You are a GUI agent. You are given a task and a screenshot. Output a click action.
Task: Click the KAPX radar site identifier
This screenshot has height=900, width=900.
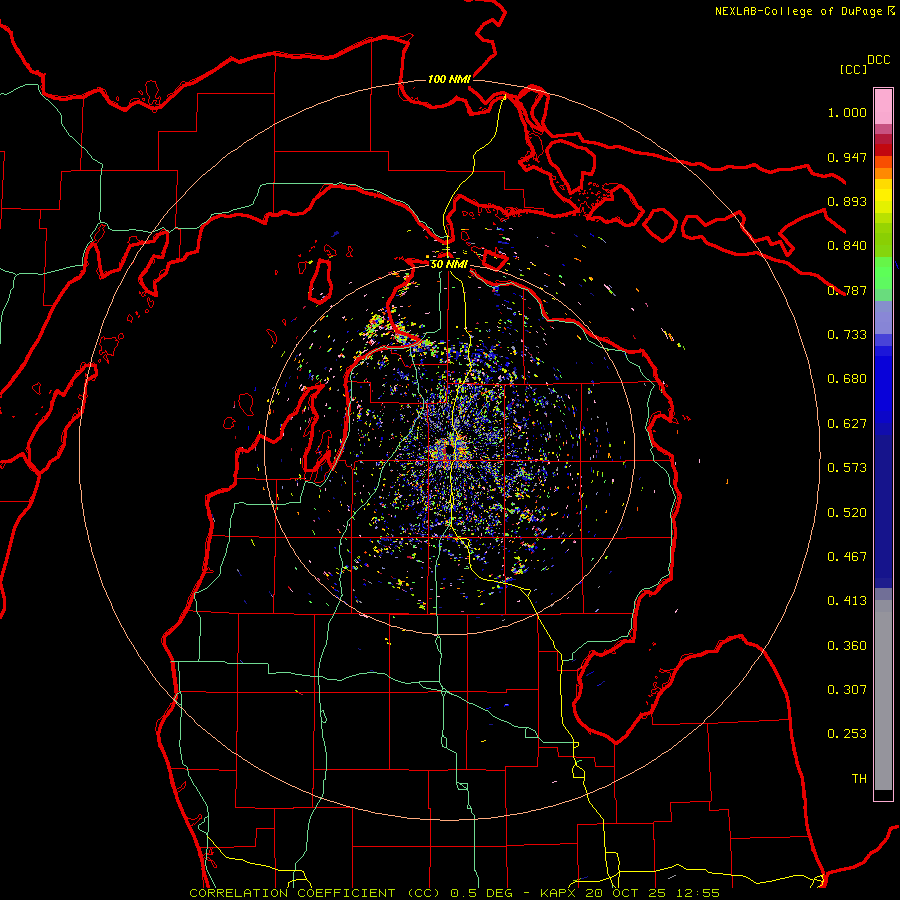[x=557, y=893]
